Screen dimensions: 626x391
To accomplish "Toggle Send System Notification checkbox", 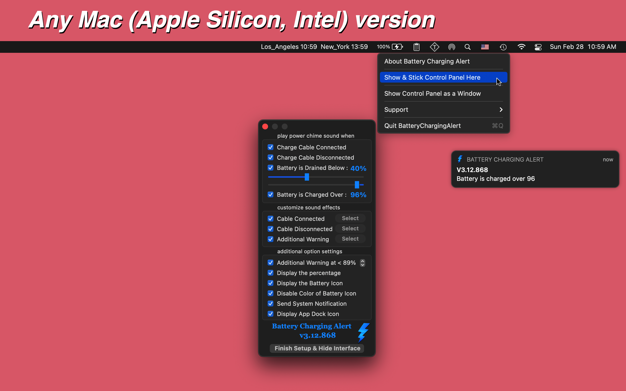I will click(270, 304).
